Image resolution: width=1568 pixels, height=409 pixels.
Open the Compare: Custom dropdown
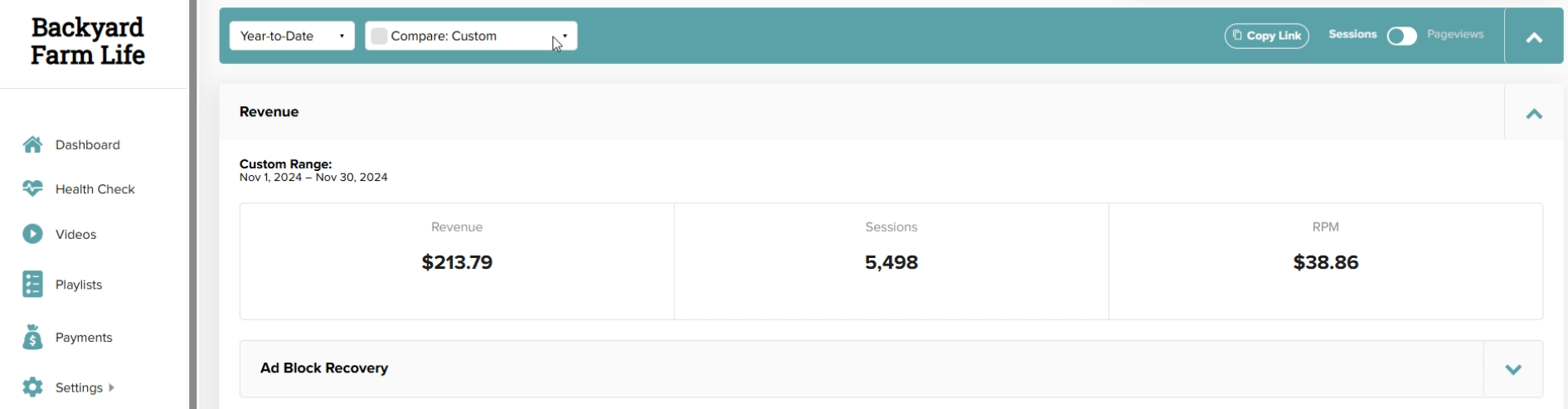click(x=471, y=36)
